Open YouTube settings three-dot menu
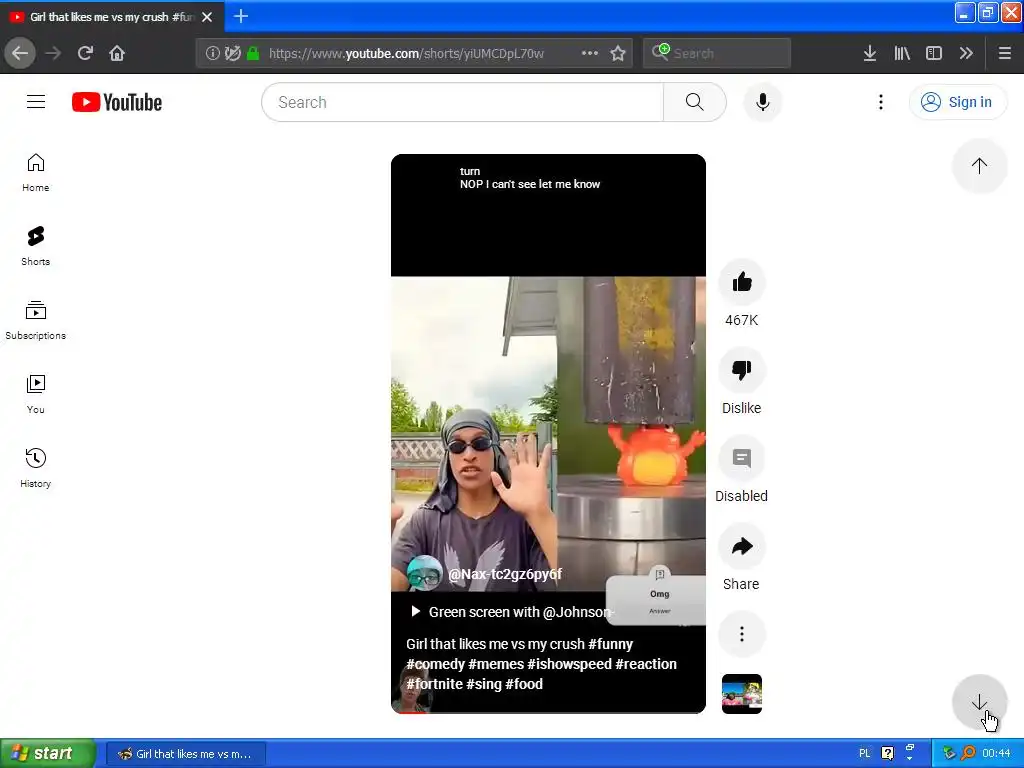 881,102
